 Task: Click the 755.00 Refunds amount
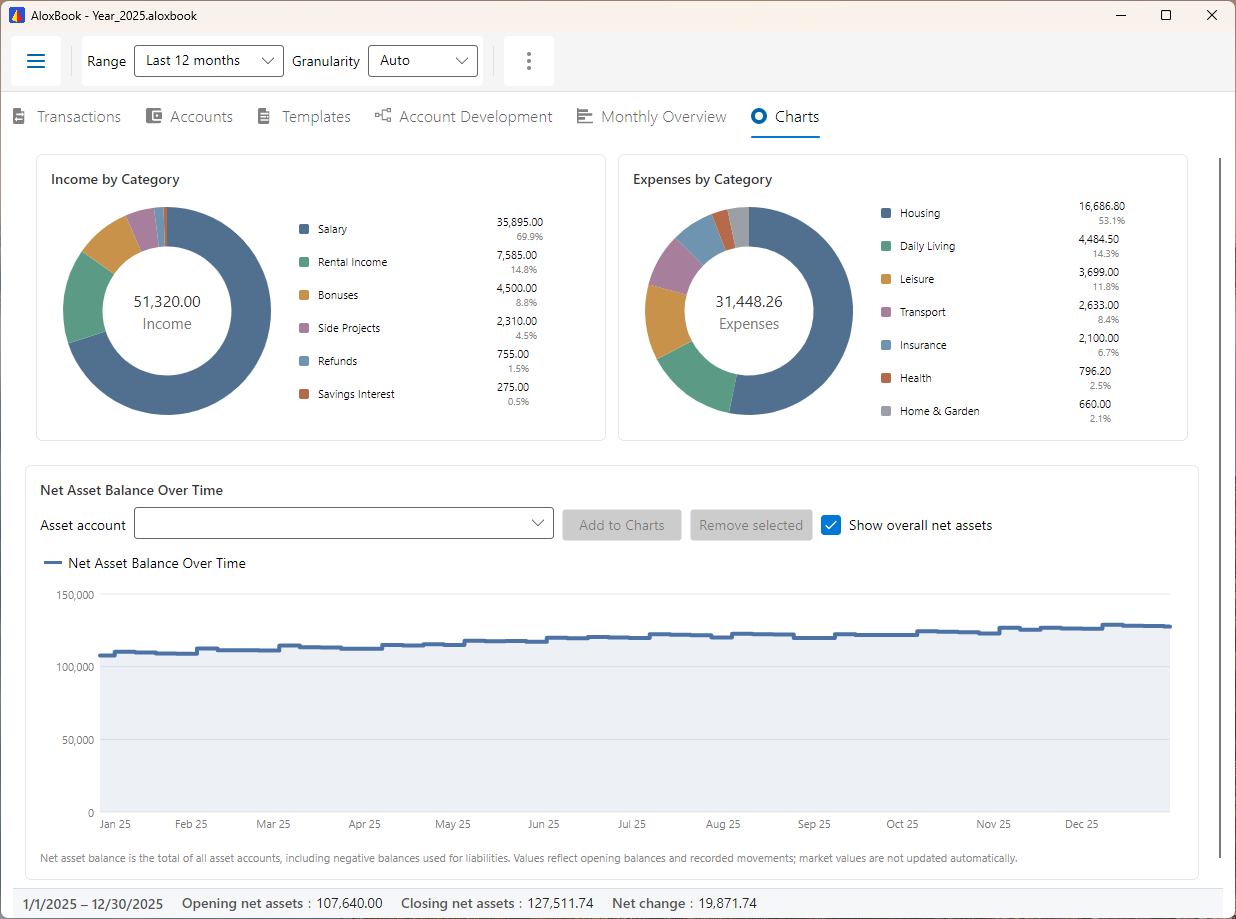click(513, 354)
